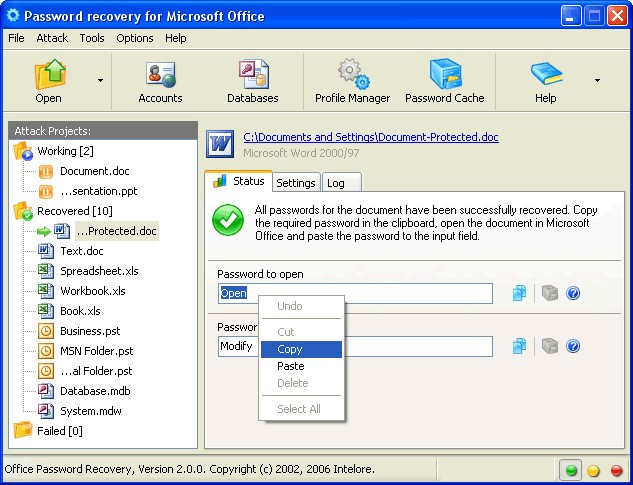Click the Excel icon beside Spreadsheet.xls
This screenshot has height=485, width=633.
(46, 271)
